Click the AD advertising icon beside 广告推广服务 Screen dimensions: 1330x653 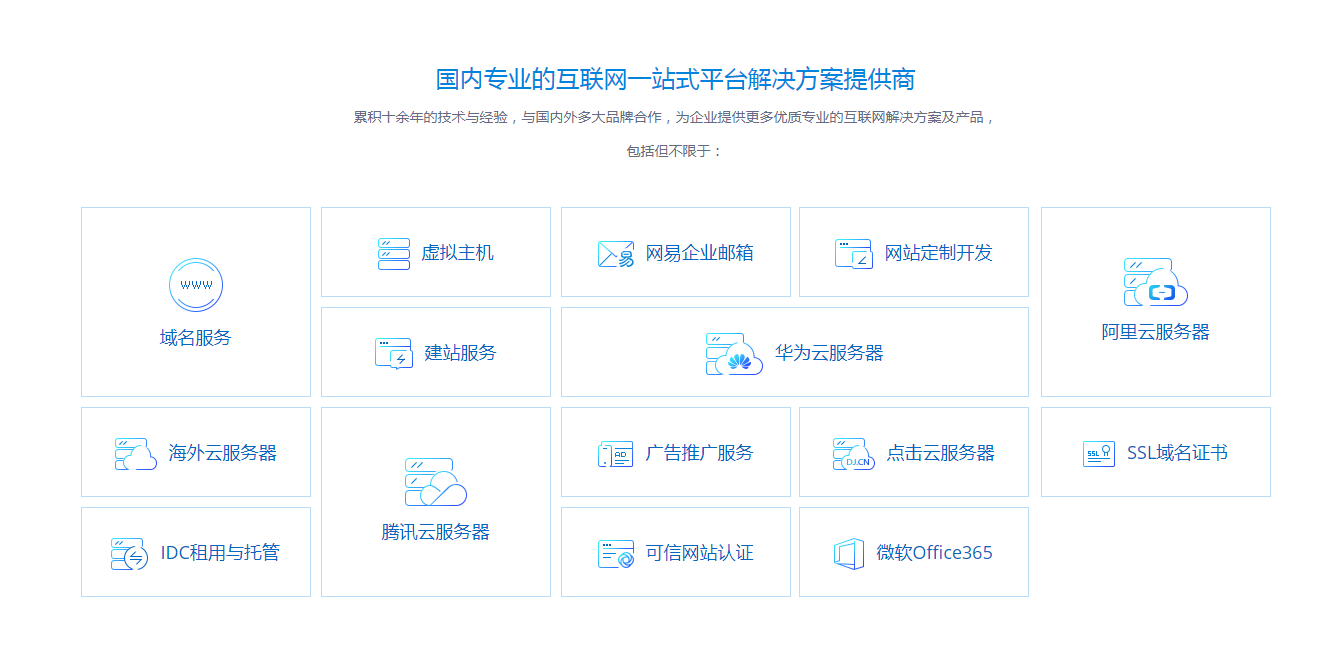point(616,454)
